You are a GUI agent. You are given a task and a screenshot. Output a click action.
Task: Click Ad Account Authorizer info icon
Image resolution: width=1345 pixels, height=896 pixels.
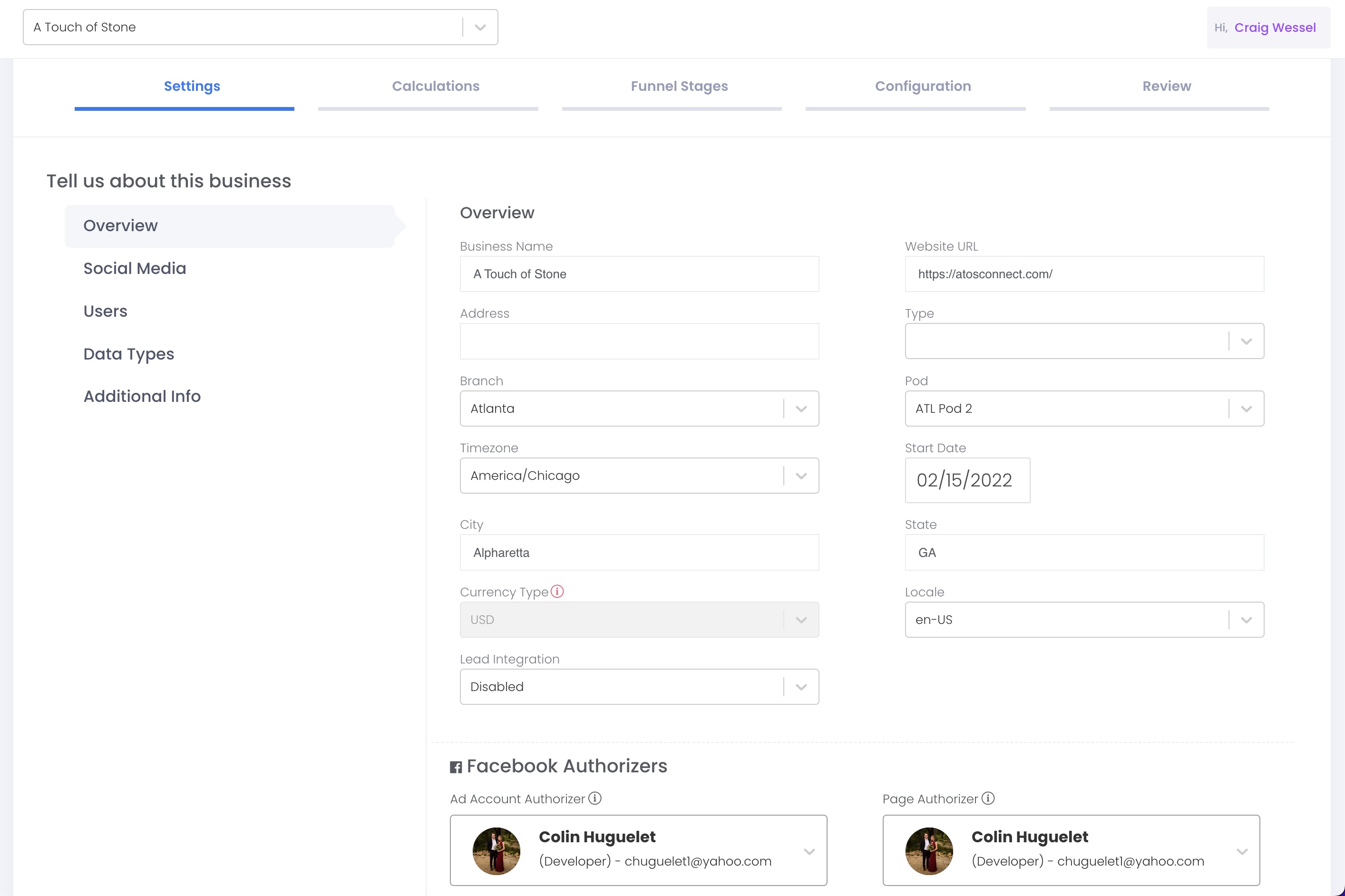tap(595, 799)
